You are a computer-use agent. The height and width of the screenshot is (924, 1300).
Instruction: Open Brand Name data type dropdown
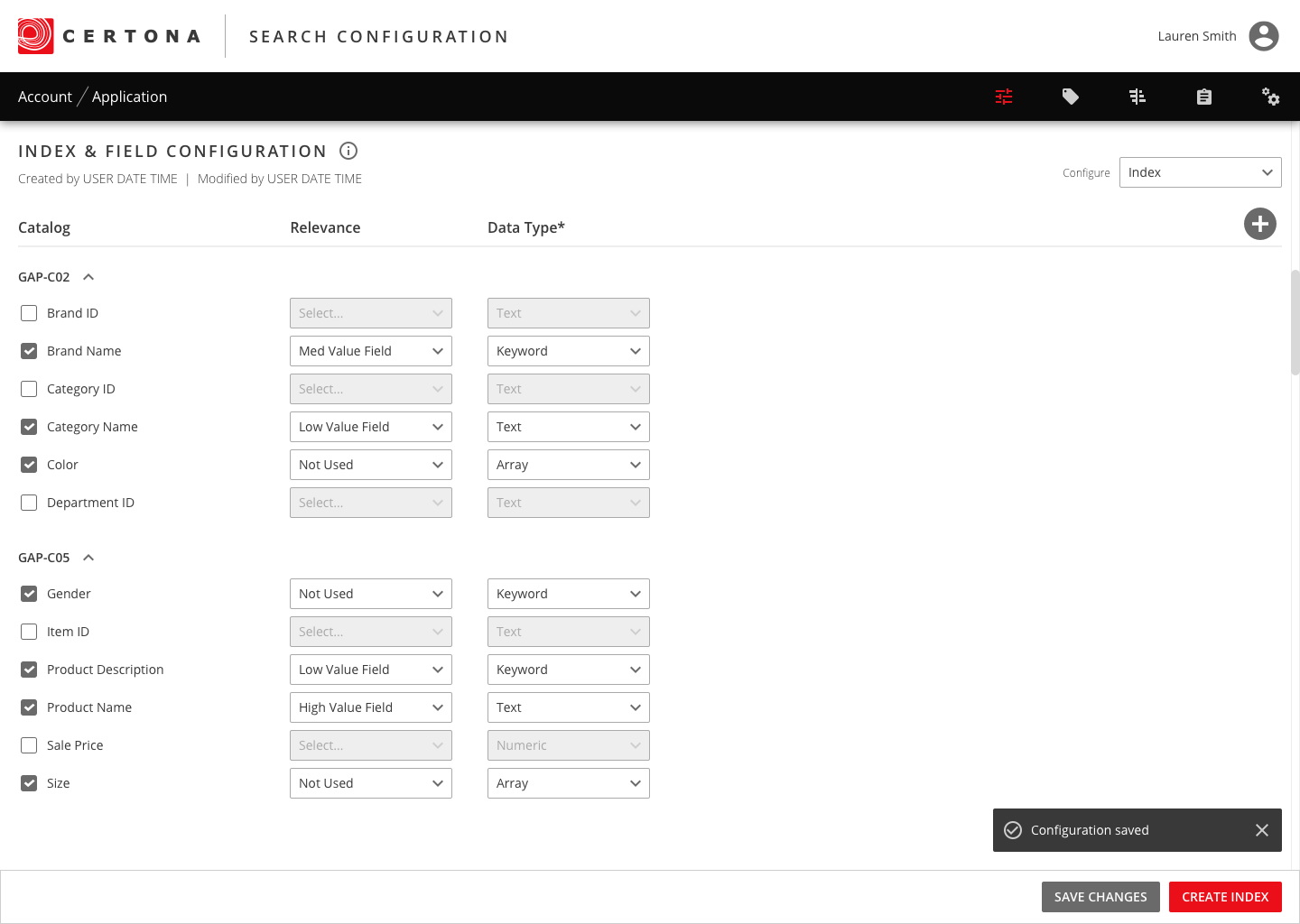[569, 351]
